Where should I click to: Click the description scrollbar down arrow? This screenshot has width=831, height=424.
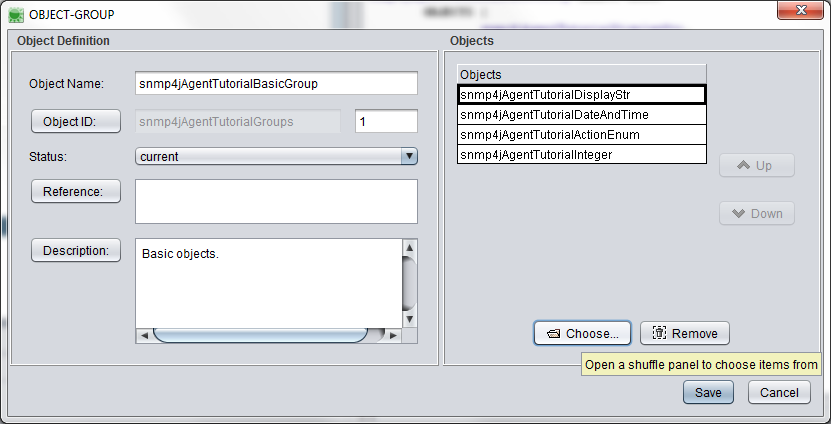coord(409,320)
